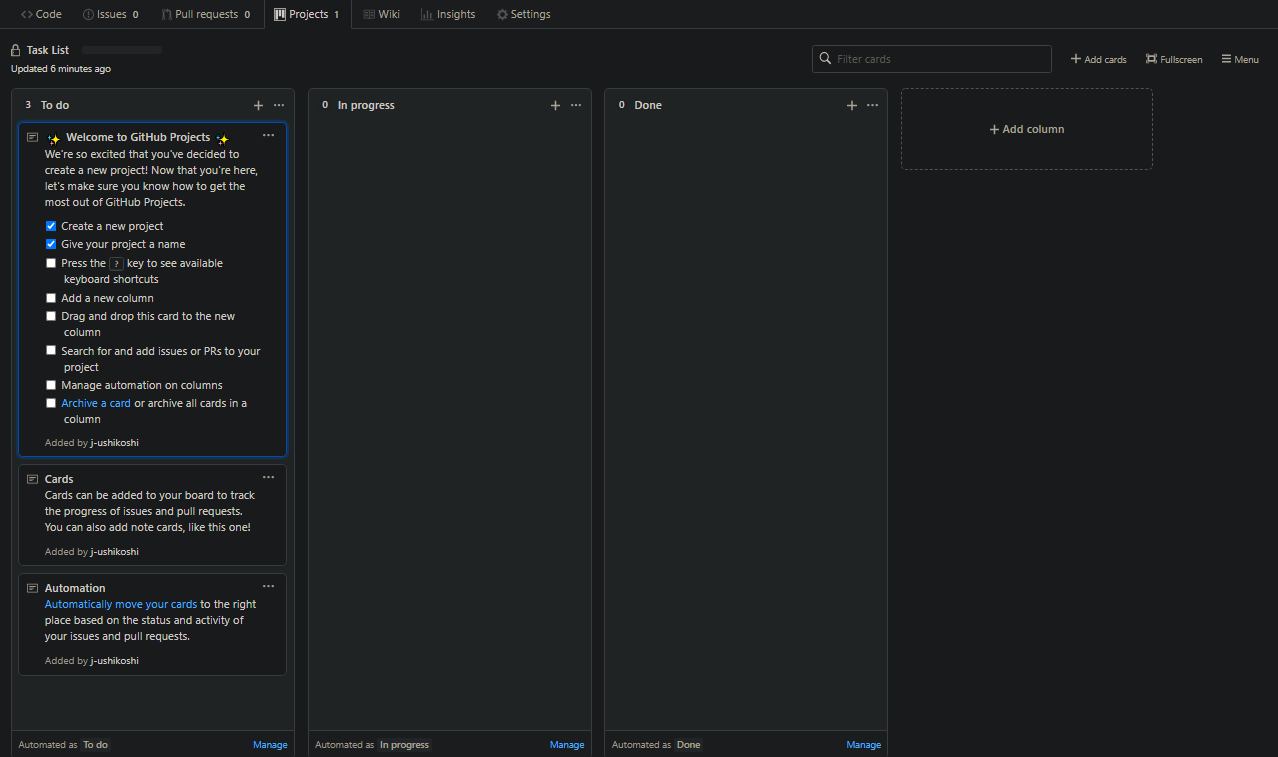Click the note icon on the Welcome card
1278x757 pixels.
33,137
